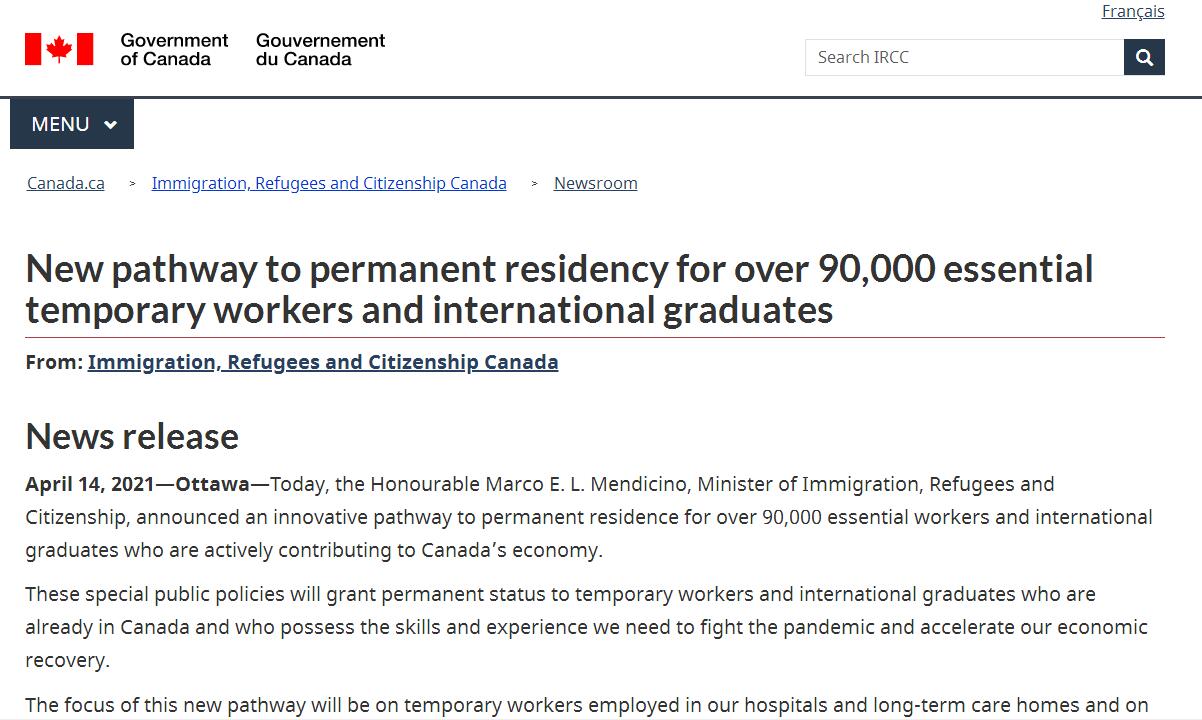Follow the bold IRCC link after From:
Screen dimensions: 1202x720
pyautogui.click(x=323, y=362)
